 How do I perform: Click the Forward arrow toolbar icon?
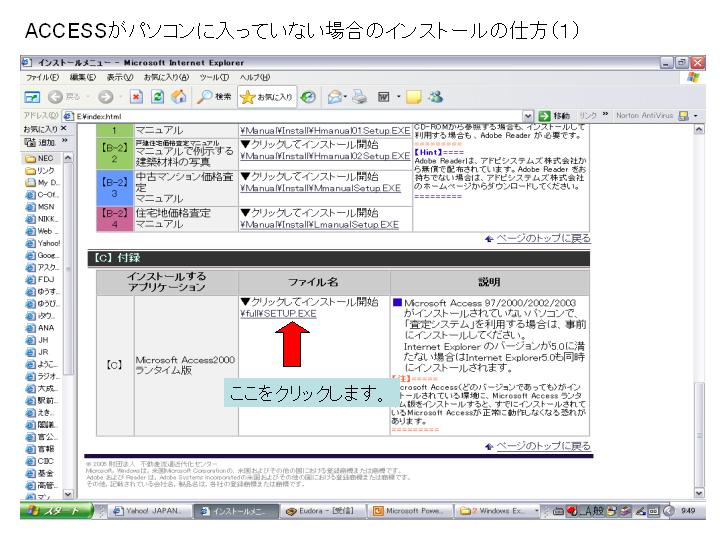[x=106, y=97]
